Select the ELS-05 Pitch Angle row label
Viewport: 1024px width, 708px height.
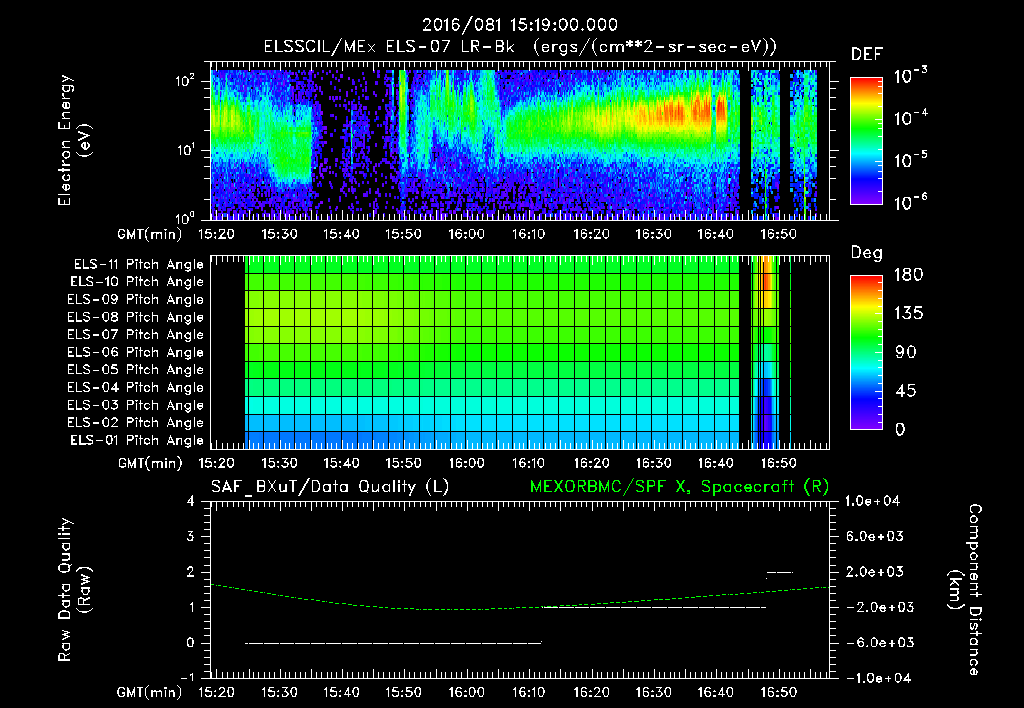(x=135, y=370)
